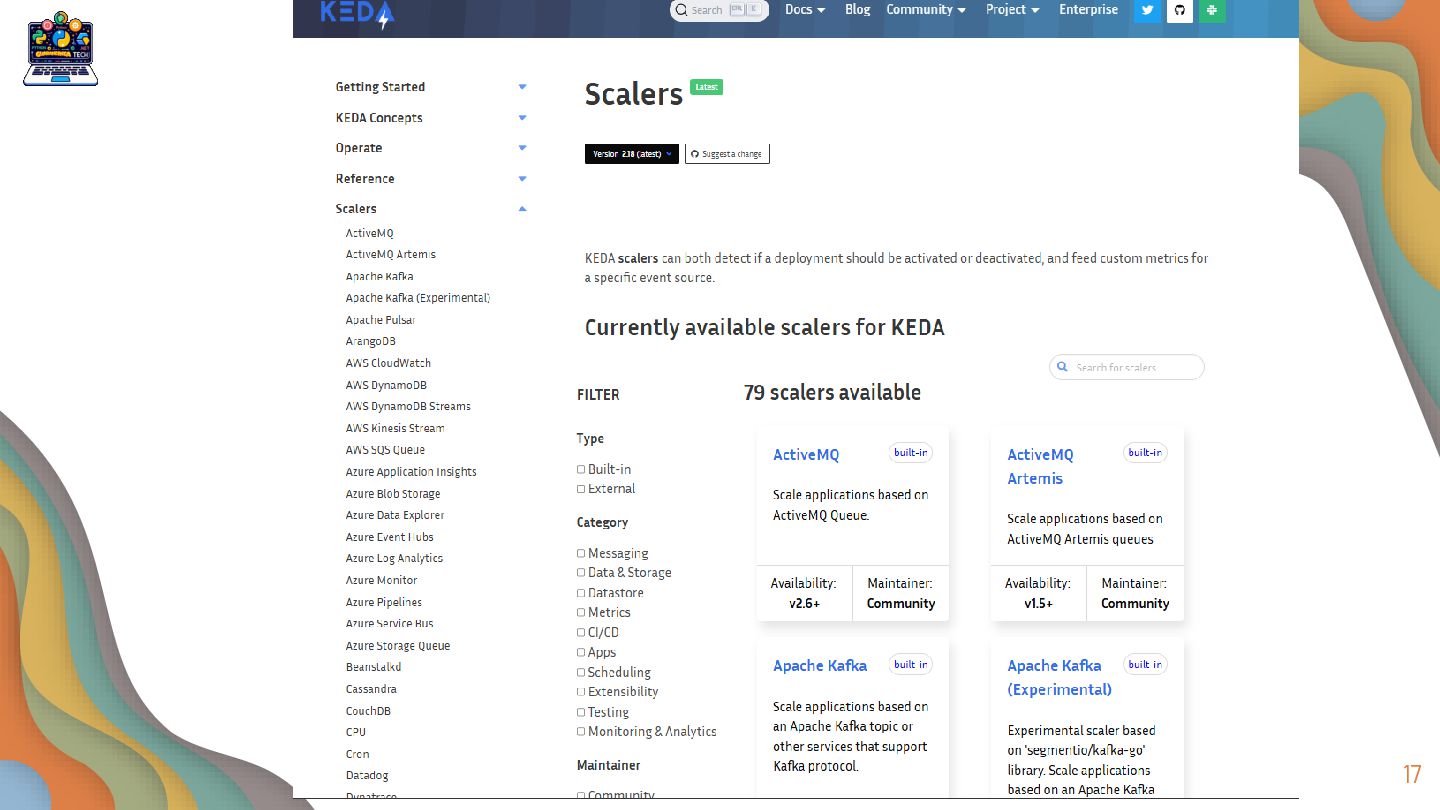Go to the Blog page
Screen dimensions: 1440x810
click(857, 10)
